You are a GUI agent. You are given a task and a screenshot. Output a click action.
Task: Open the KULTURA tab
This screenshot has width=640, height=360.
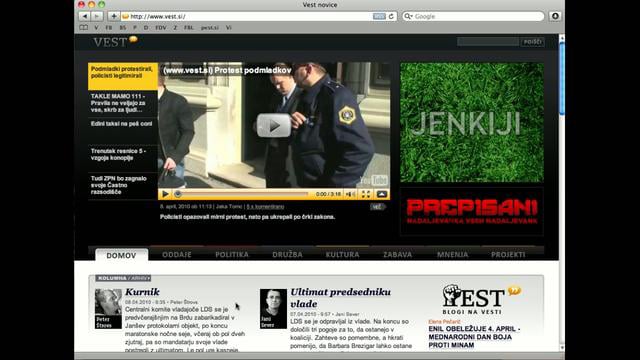342,255
